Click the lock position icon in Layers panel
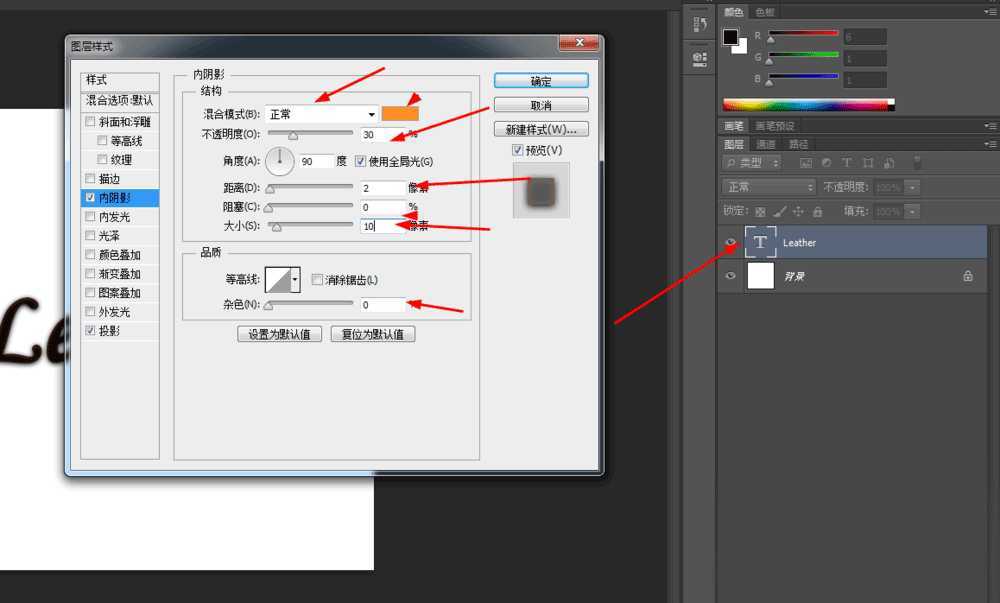 (798, 211)
